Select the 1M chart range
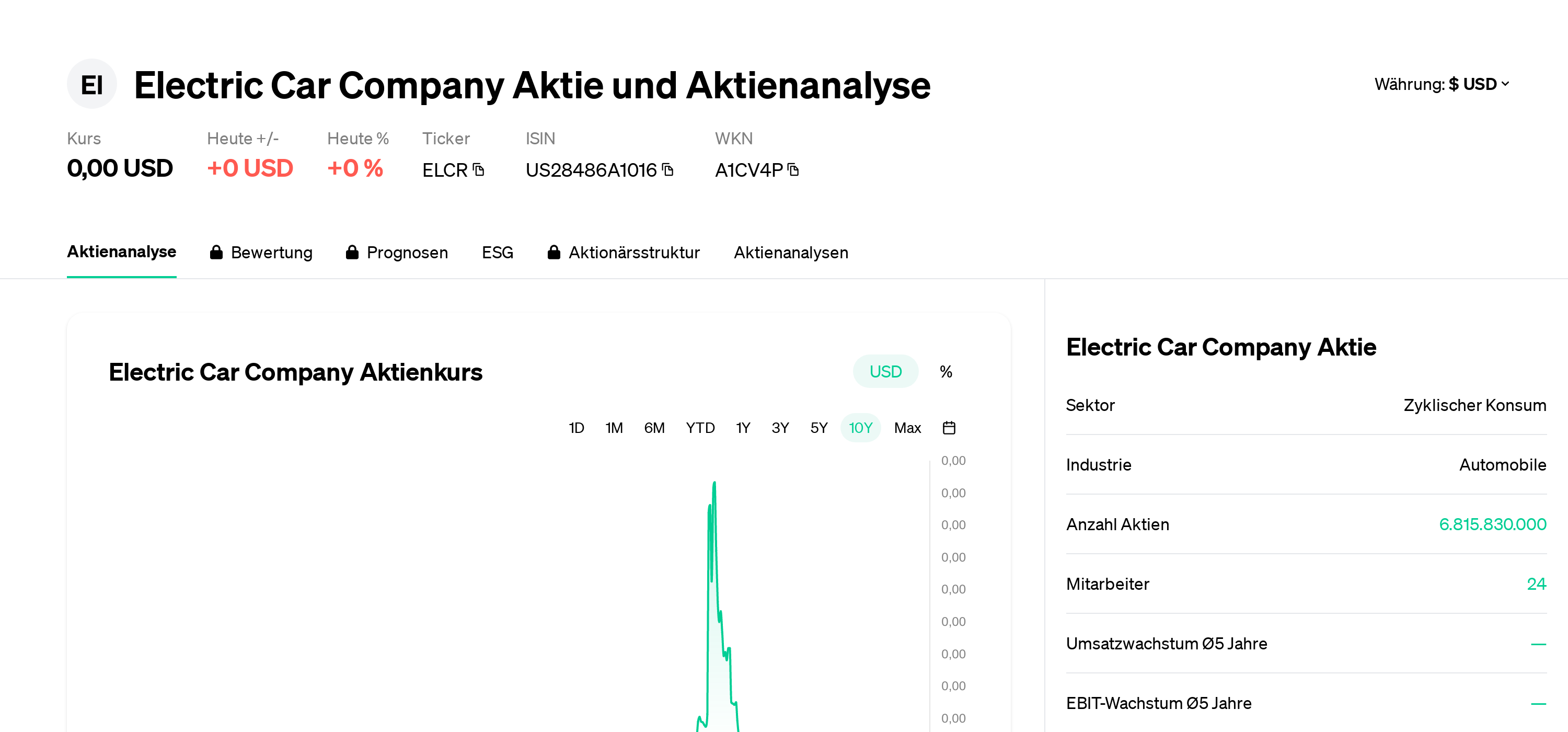 pos(614,428)
